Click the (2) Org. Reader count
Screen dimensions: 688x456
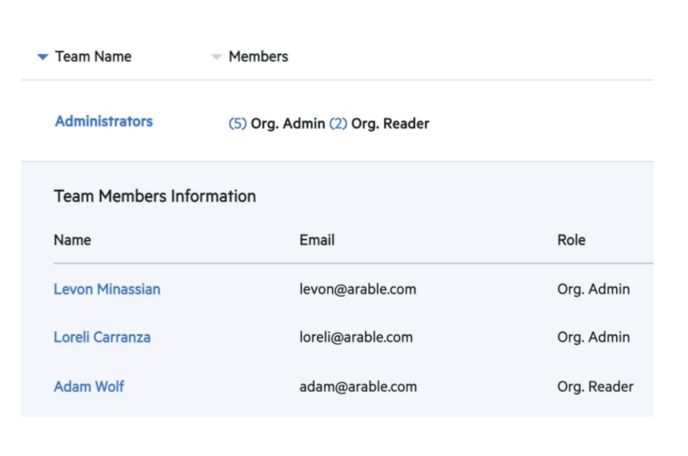click(338, 124)
